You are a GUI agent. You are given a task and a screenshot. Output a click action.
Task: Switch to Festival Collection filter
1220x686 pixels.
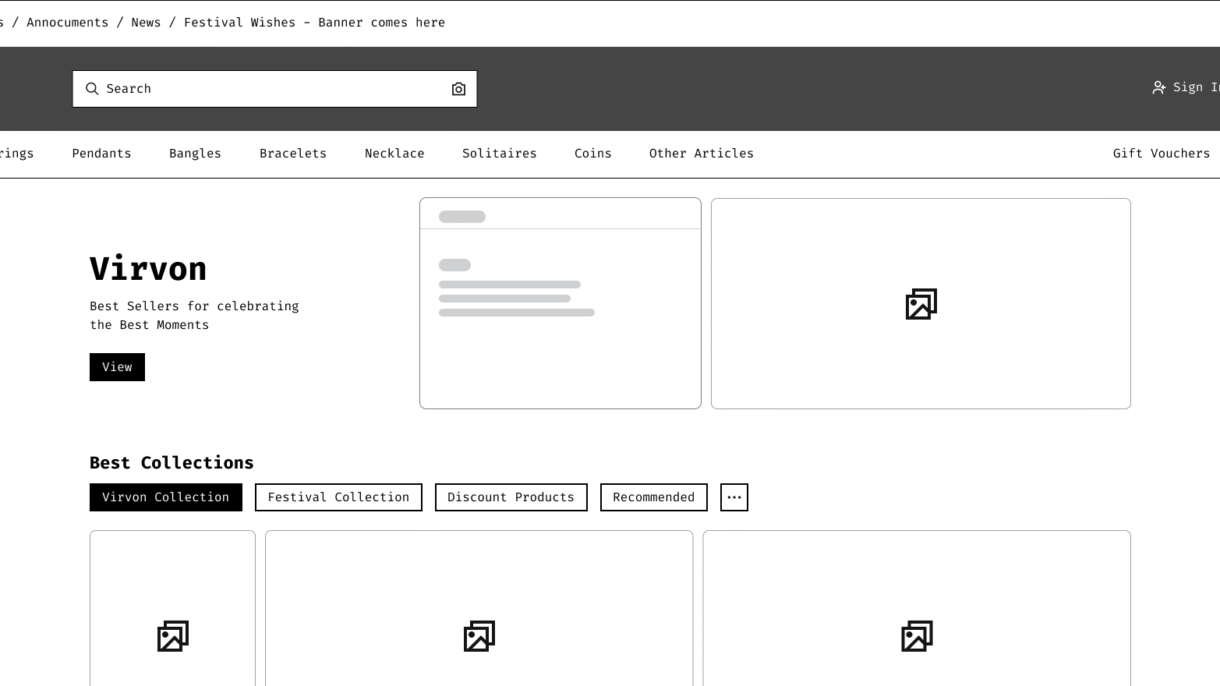(338, 497)
